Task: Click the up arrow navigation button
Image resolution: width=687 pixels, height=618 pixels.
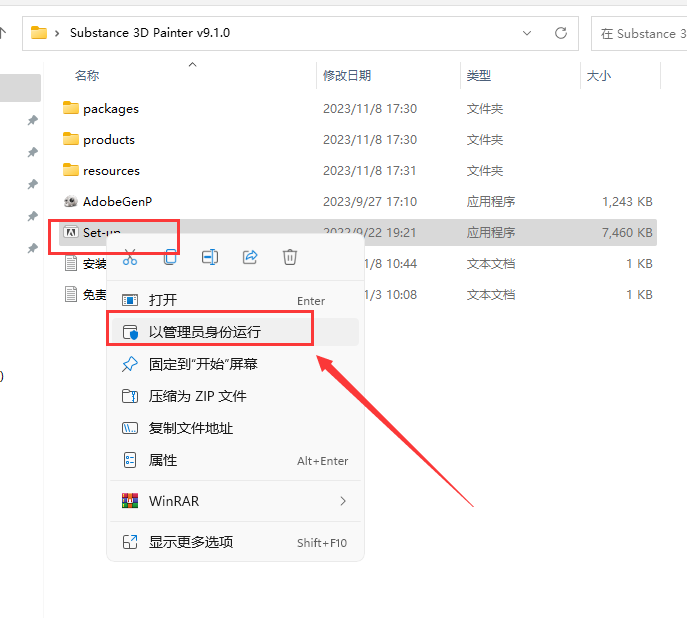Action: [3, 33]
